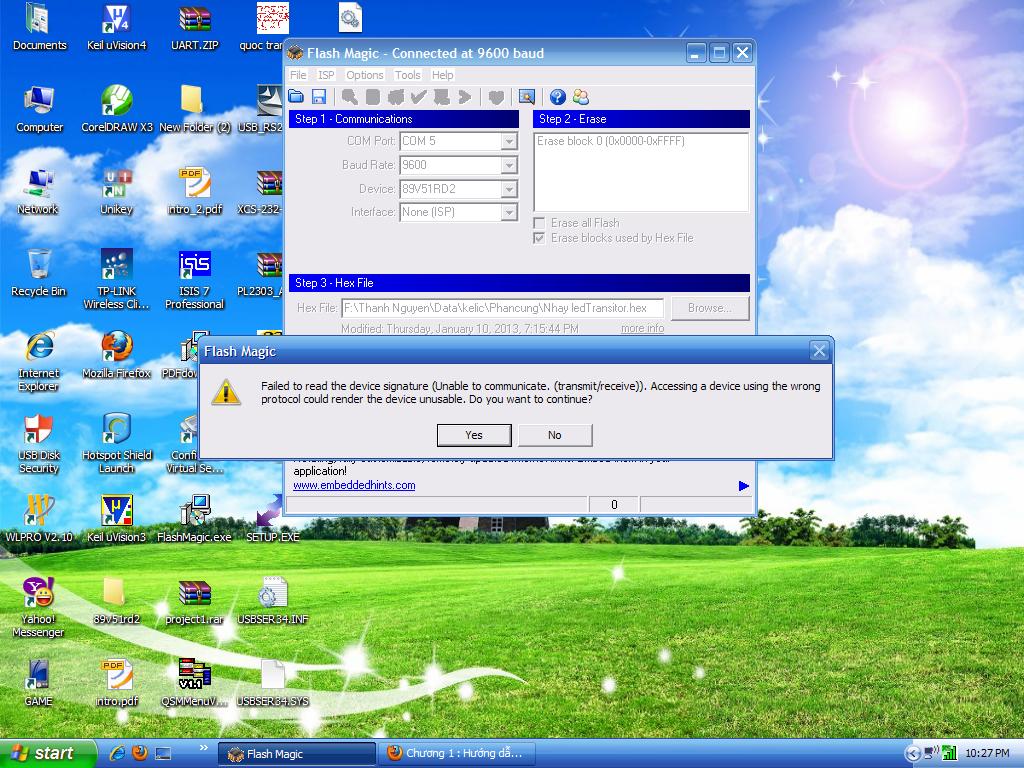1024x768 pixels.
Task: Click Firefox quick launch icon in taskbar
Action: [139, 753]
